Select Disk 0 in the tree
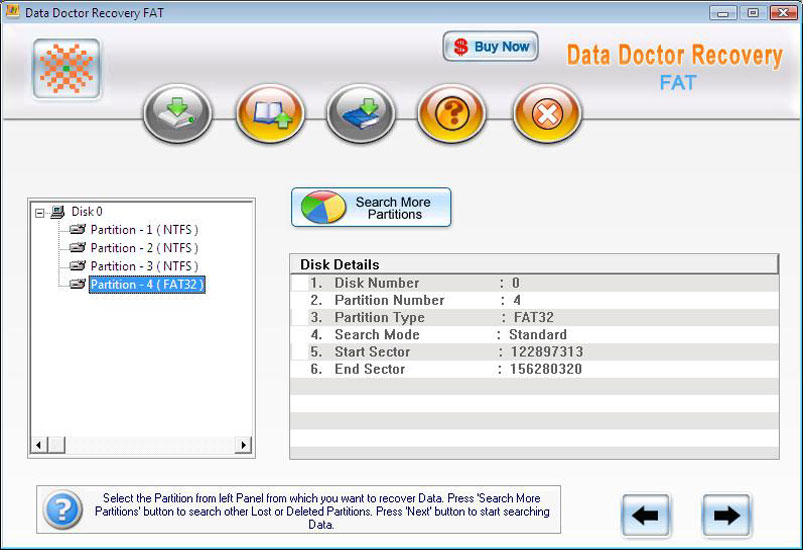Viewport: 803px width, 550px height. pyautogui.click(x=87, y=211)
